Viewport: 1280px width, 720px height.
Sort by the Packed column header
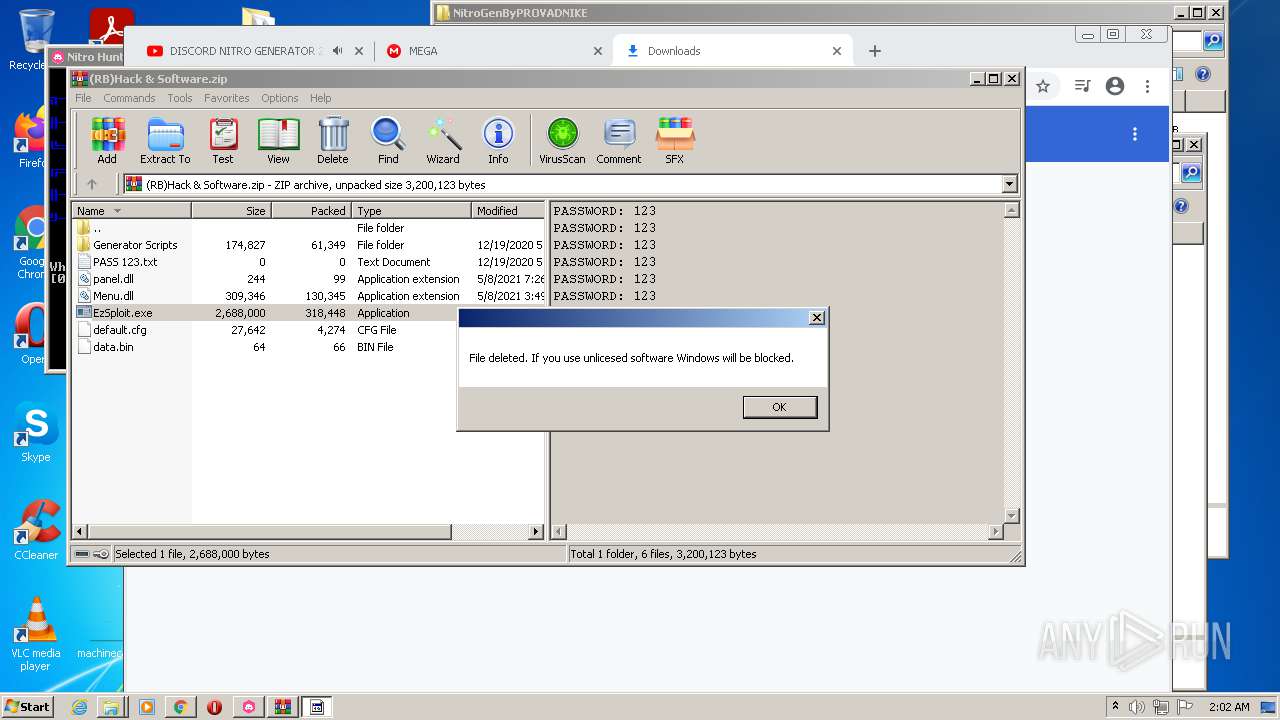click(311, 211)
